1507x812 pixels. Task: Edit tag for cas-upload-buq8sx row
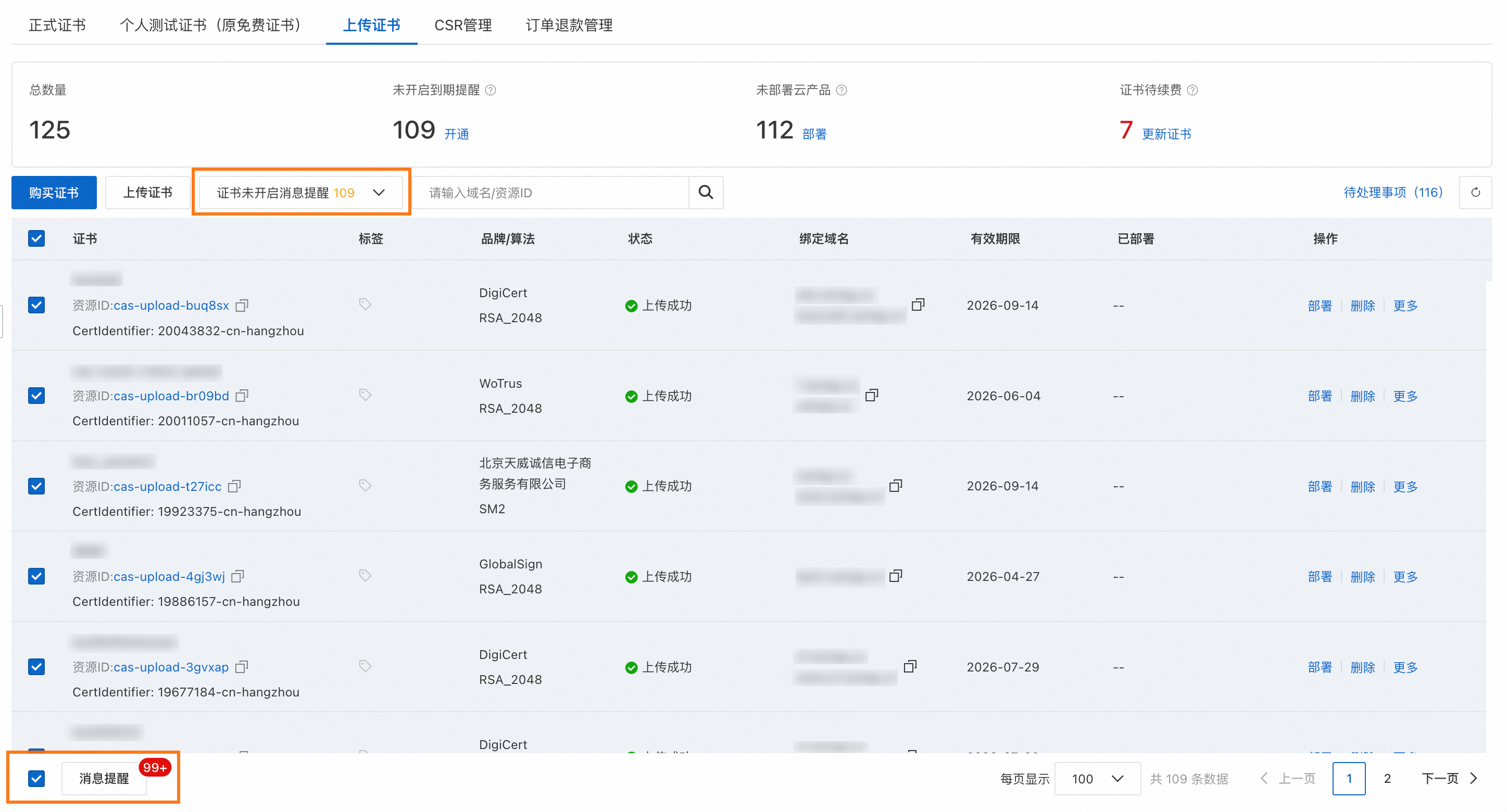coord(365,304)
